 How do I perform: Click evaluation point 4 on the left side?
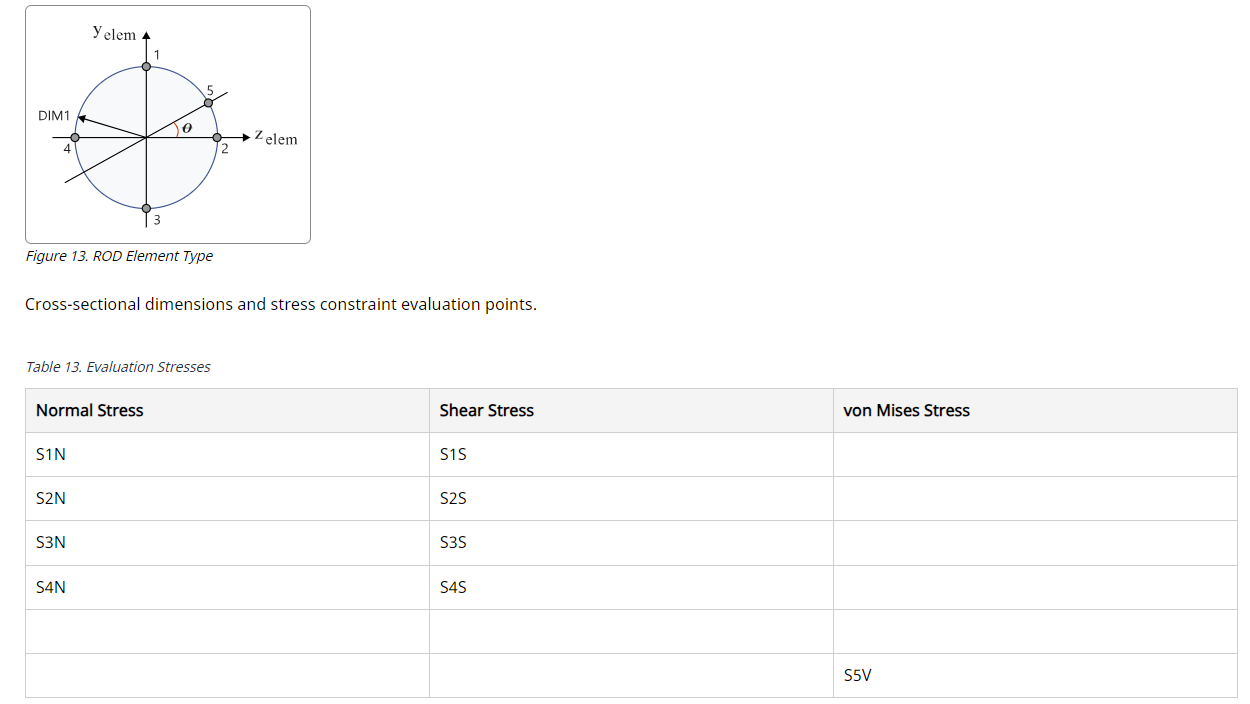[75, 137]
